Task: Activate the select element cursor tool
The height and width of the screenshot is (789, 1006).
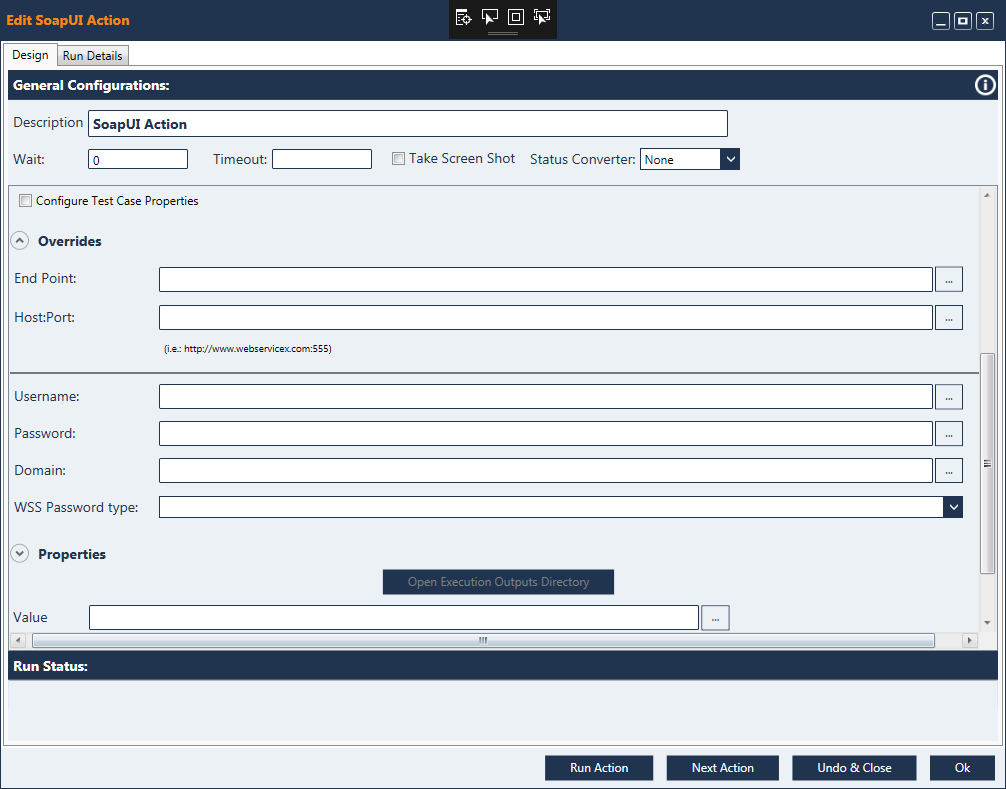Action: tap(490, 17)
